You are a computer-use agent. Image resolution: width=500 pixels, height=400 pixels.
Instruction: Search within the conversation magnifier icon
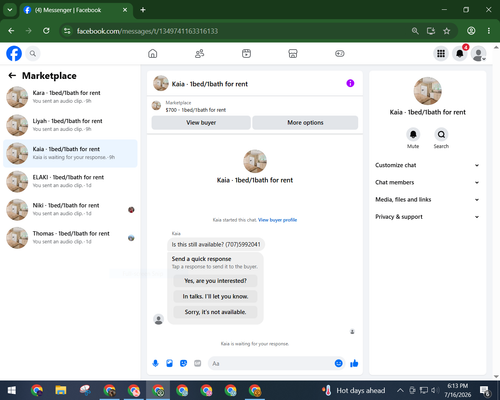coord(441,135)
